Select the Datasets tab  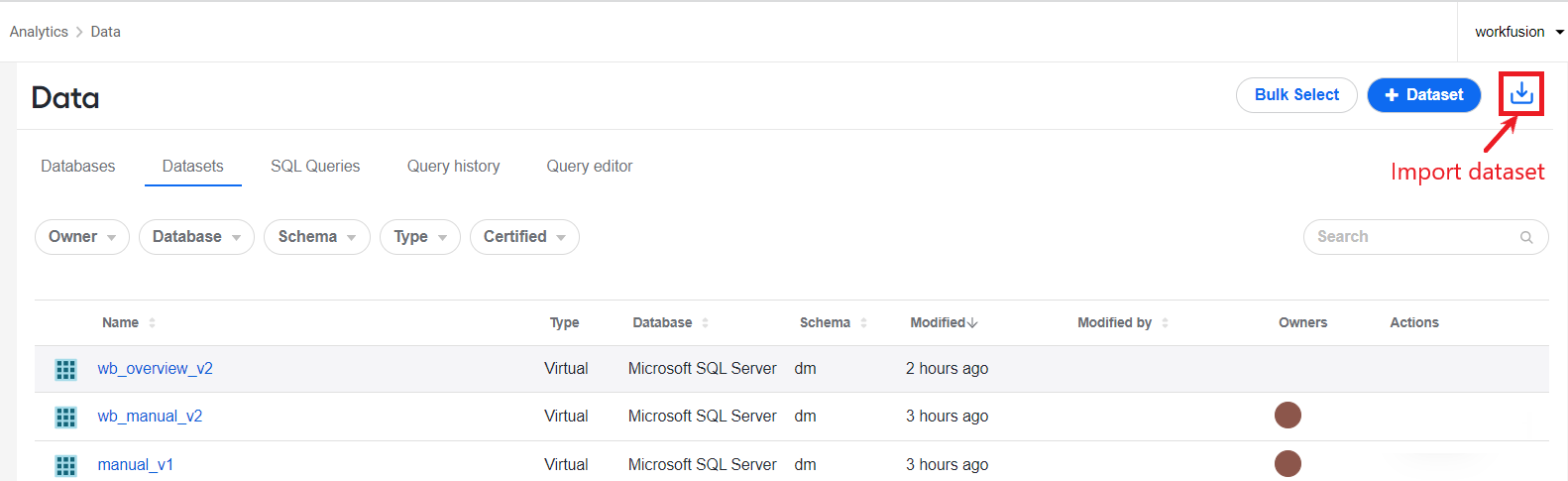pyautogui.click(x=193, y=166)
